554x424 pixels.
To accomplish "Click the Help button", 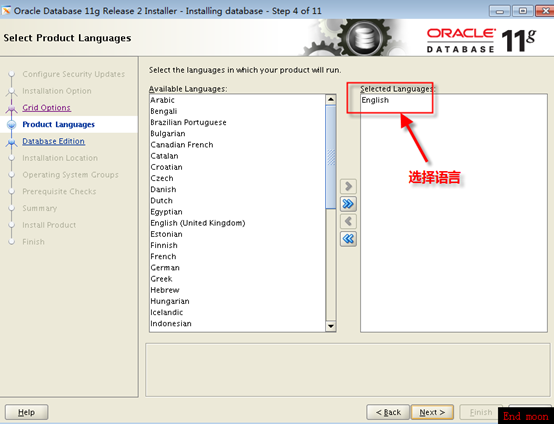I will (x=26, y=412).
